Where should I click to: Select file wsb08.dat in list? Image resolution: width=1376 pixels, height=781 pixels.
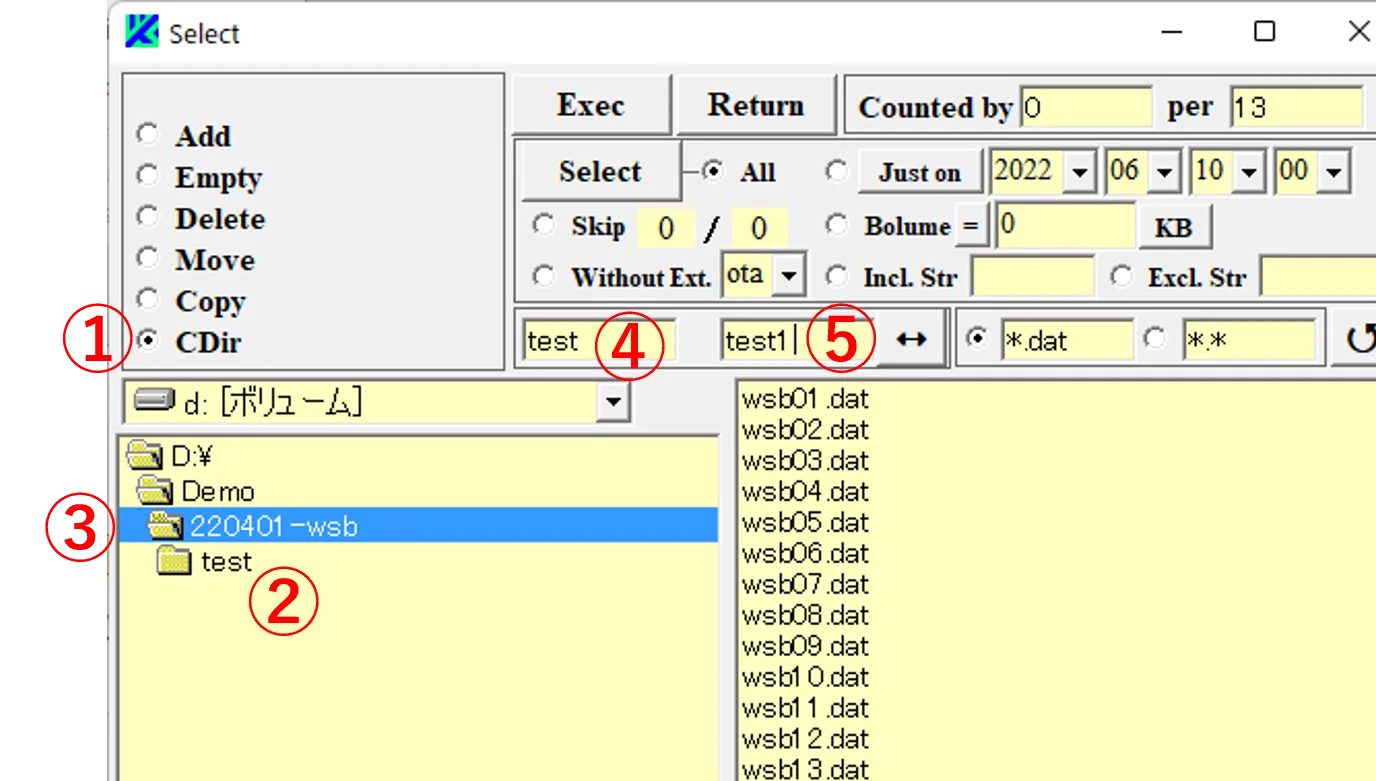point(805,616)
